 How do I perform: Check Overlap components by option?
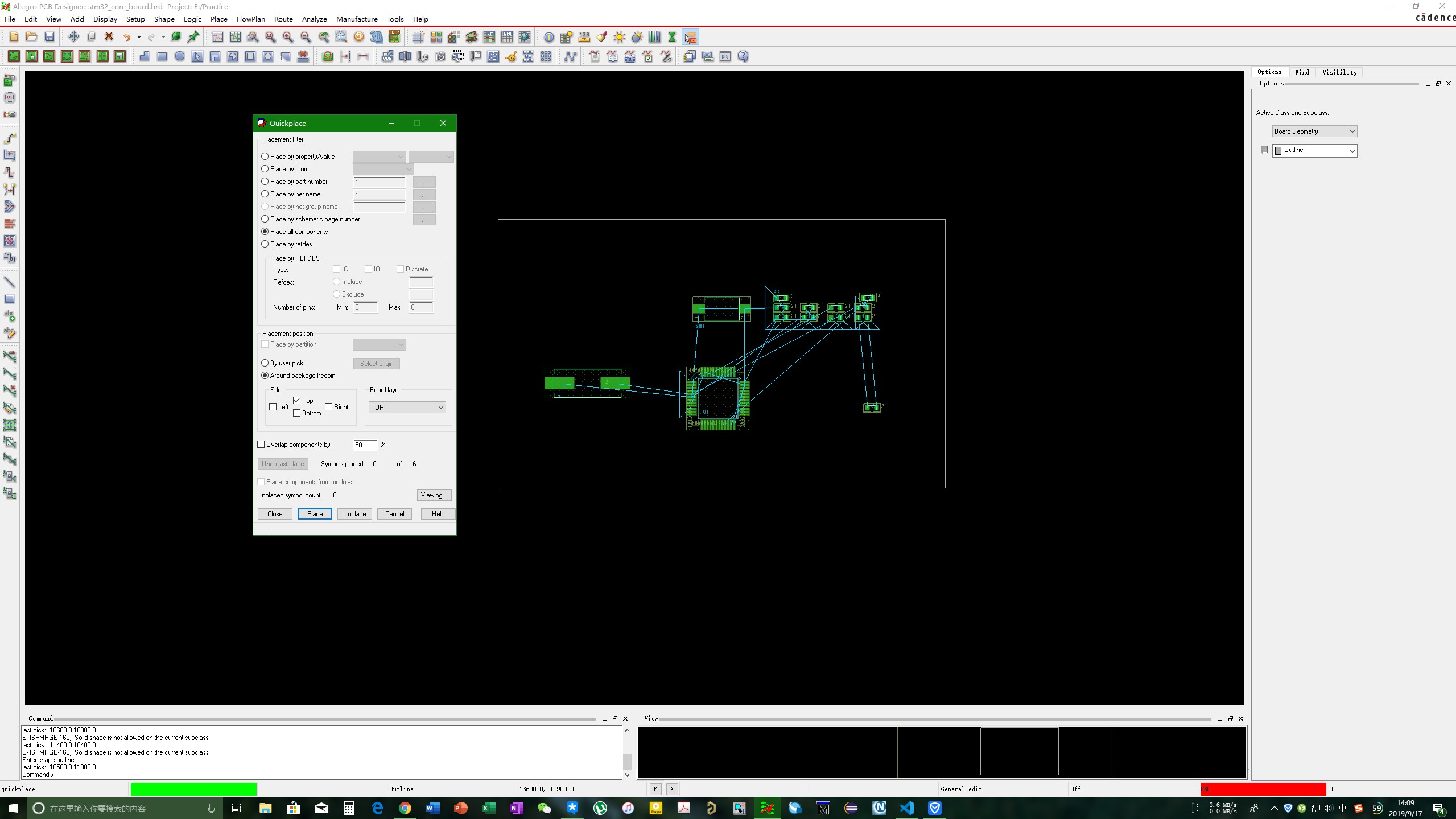(261, 445)
